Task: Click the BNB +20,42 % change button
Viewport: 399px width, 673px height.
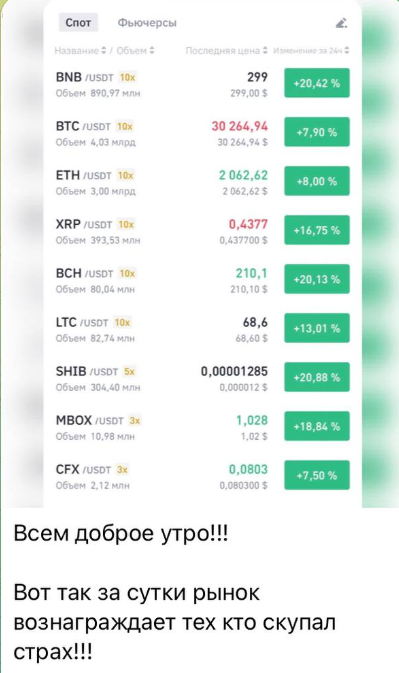Action: 317,83
